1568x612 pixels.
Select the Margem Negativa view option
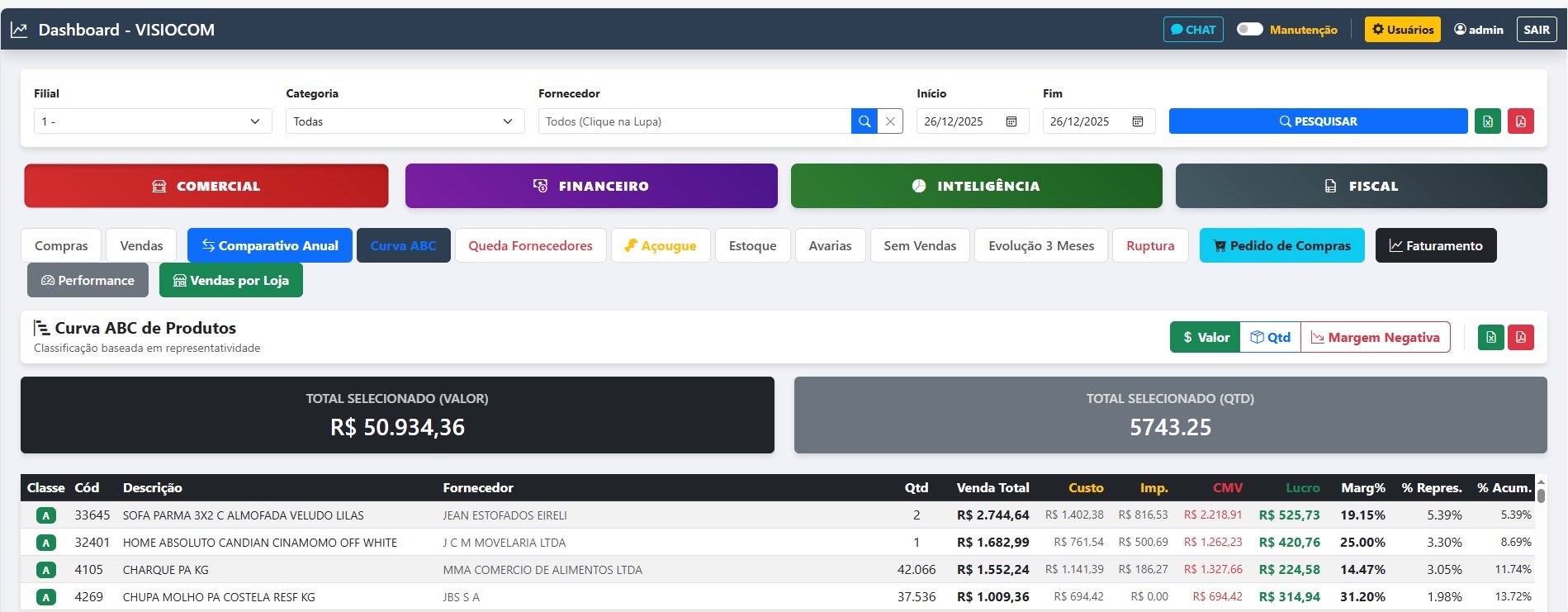pos(1375,337)
